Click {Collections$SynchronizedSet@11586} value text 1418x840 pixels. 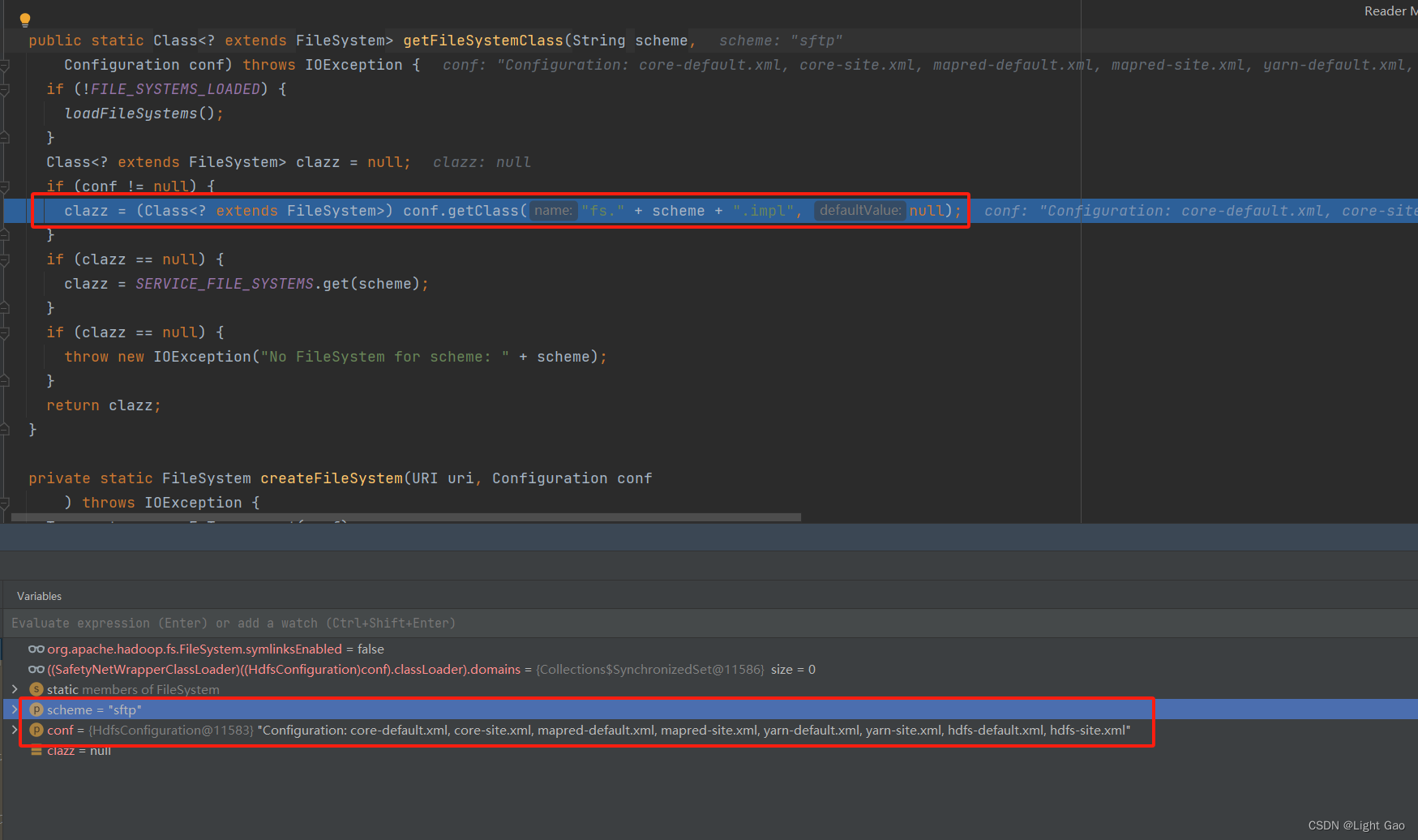650,669
